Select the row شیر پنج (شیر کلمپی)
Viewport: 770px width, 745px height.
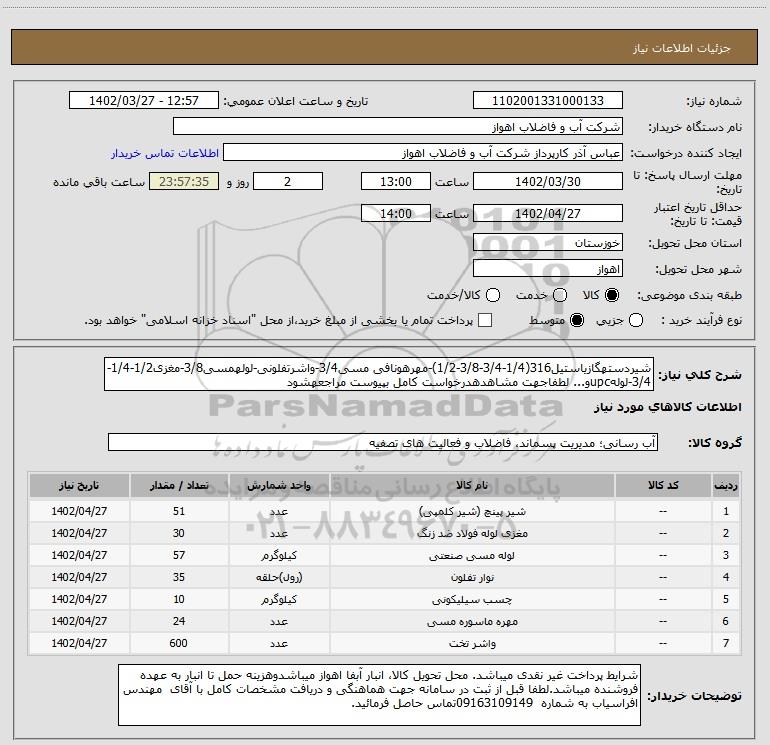click(385, 511)
